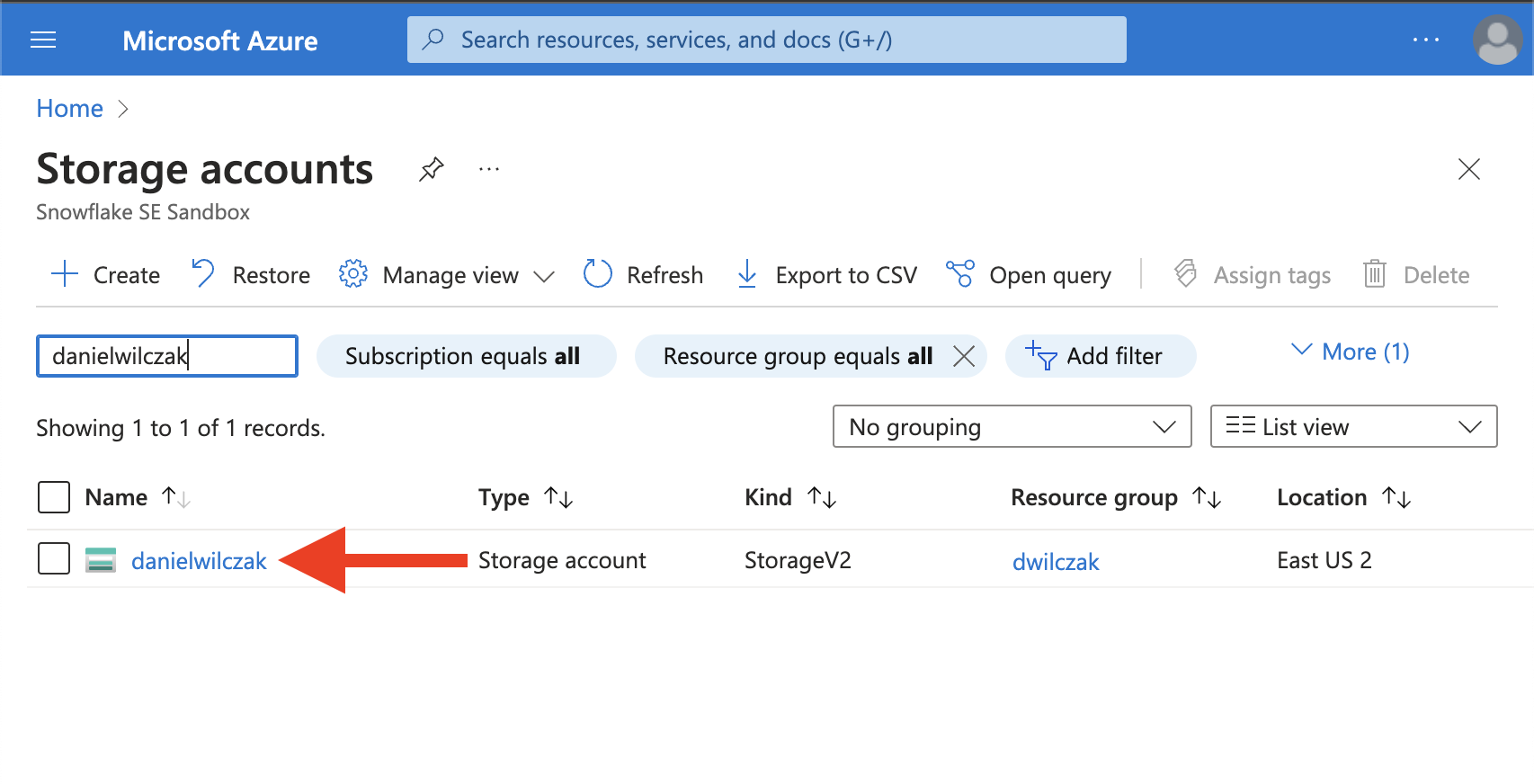Export the list to CSV
Screen dimensions: 1534x784
826,274
